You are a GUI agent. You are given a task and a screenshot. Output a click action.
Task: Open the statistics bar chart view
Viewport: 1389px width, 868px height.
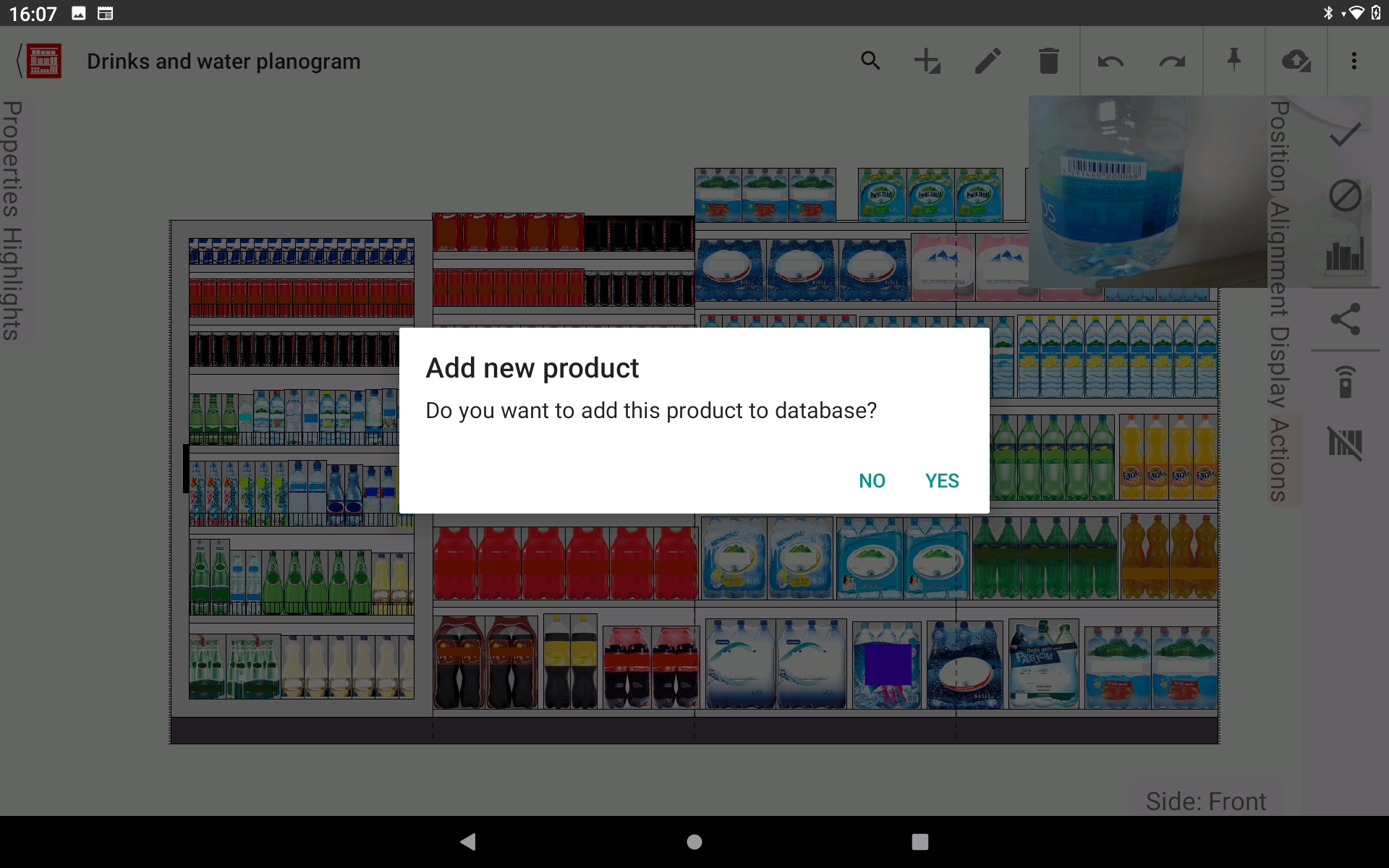point(1344,253)
